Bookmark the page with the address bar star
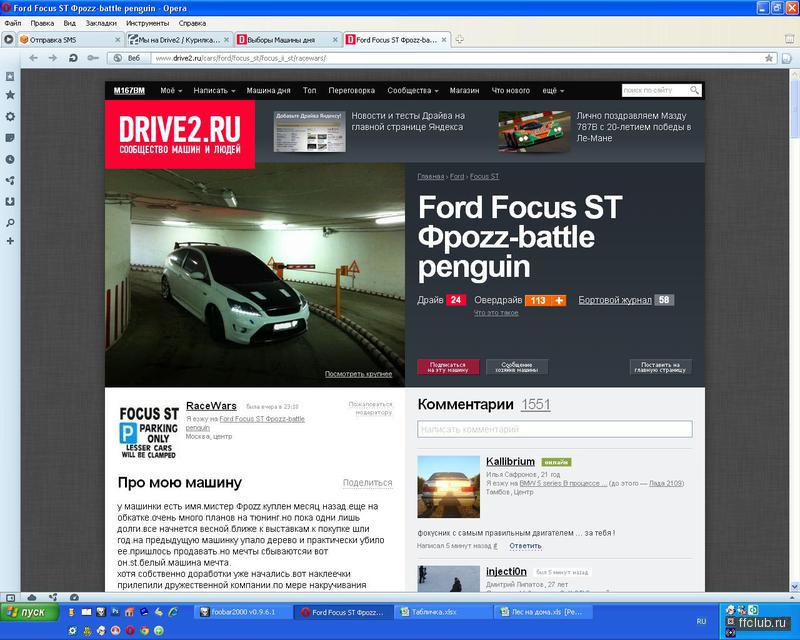 [x=769, y=58]
